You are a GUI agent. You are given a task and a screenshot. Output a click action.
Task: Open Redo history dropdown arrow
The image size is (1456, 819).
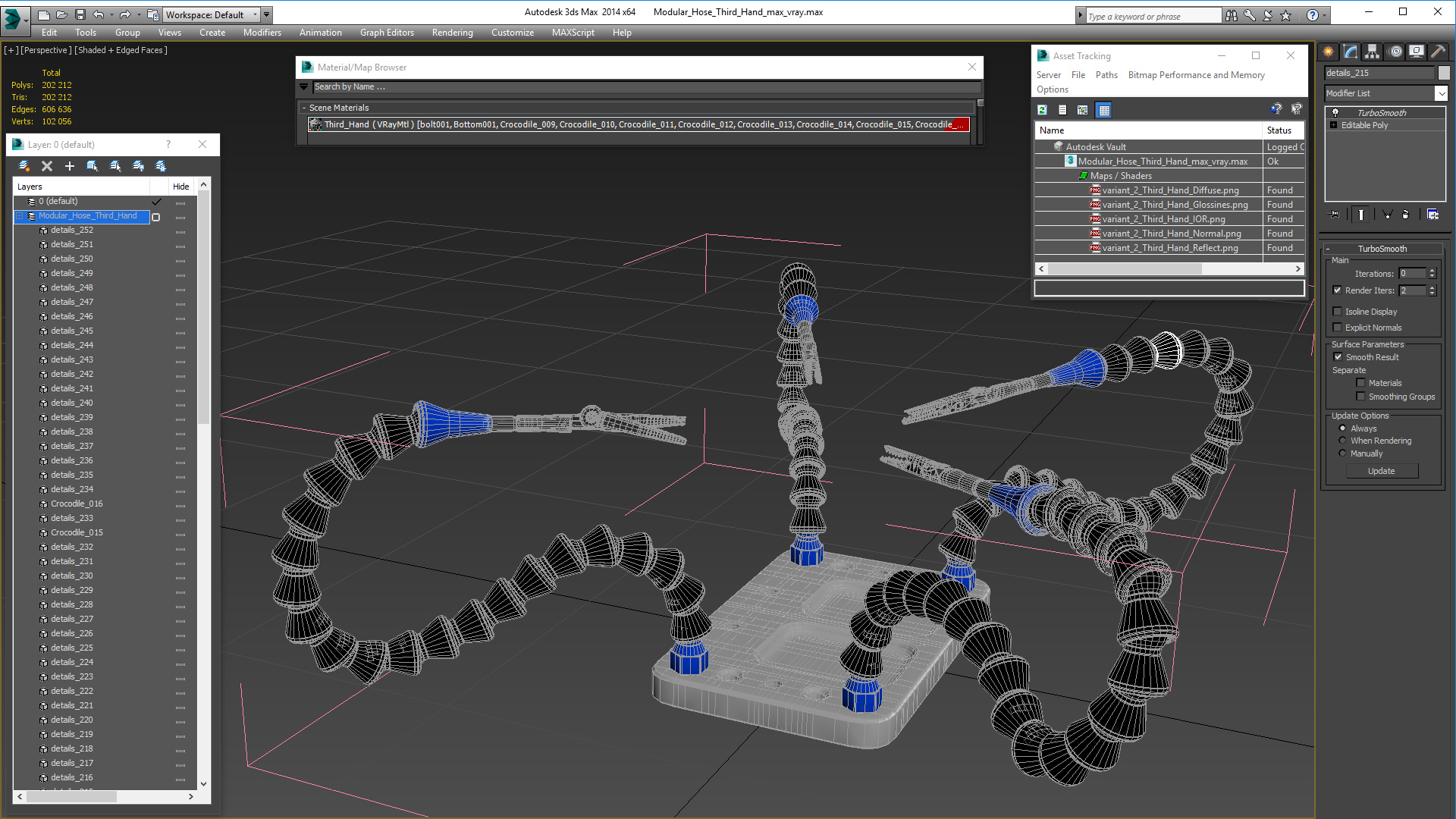click(x=138, y=14)
